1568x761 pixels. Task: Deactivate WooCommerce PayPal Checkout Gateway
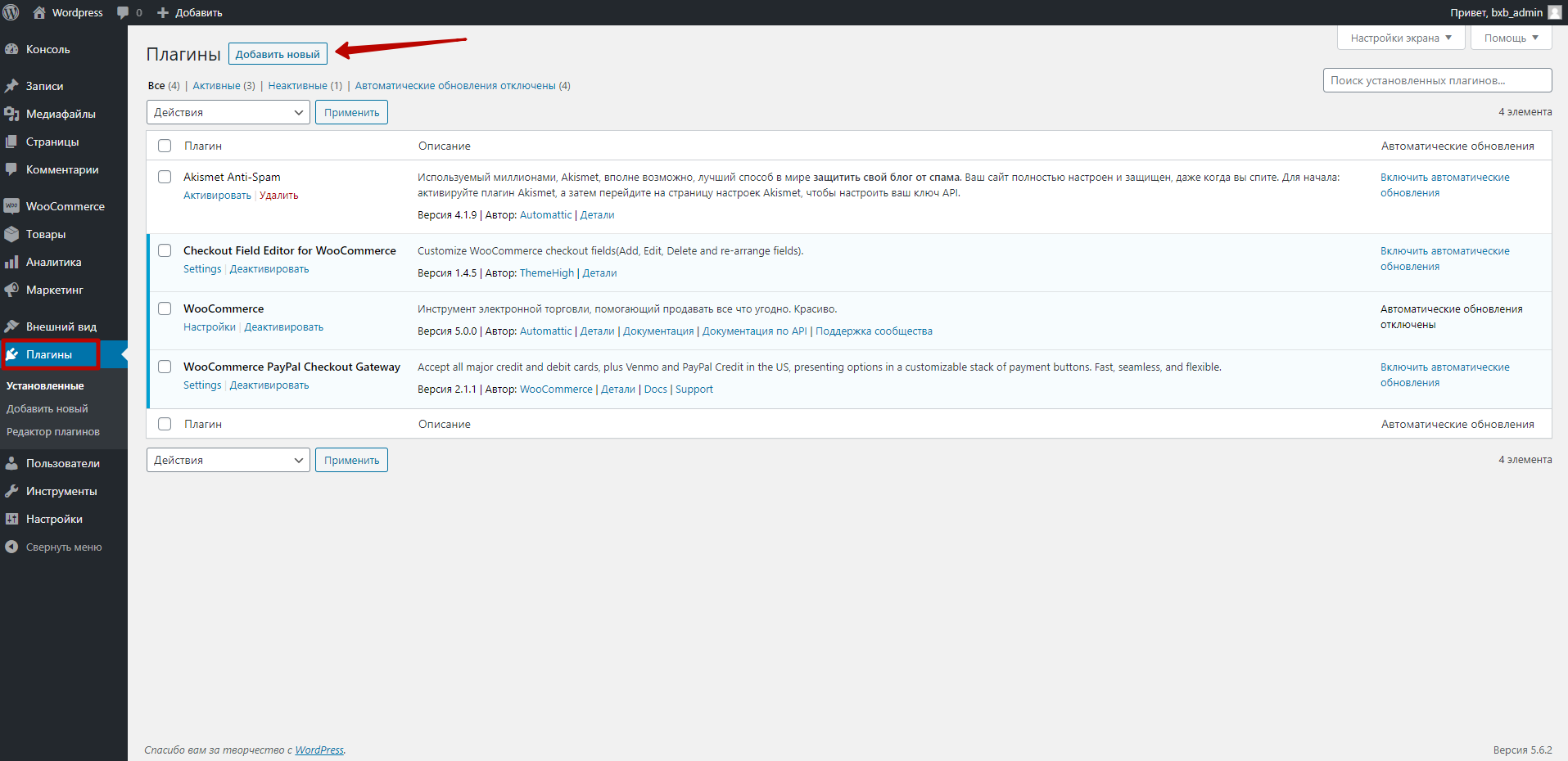(x=269, y=385)
